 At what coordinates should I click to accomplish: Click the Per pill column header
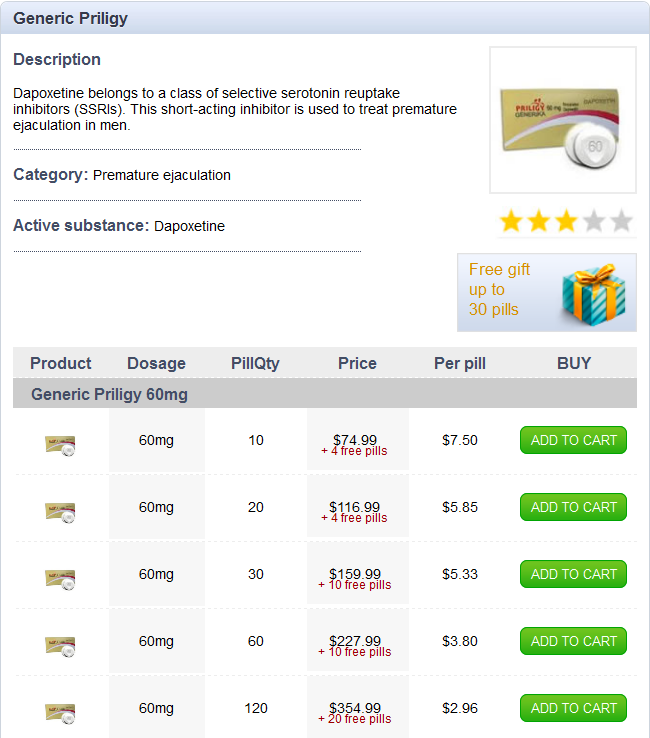(x=460, y=363)
